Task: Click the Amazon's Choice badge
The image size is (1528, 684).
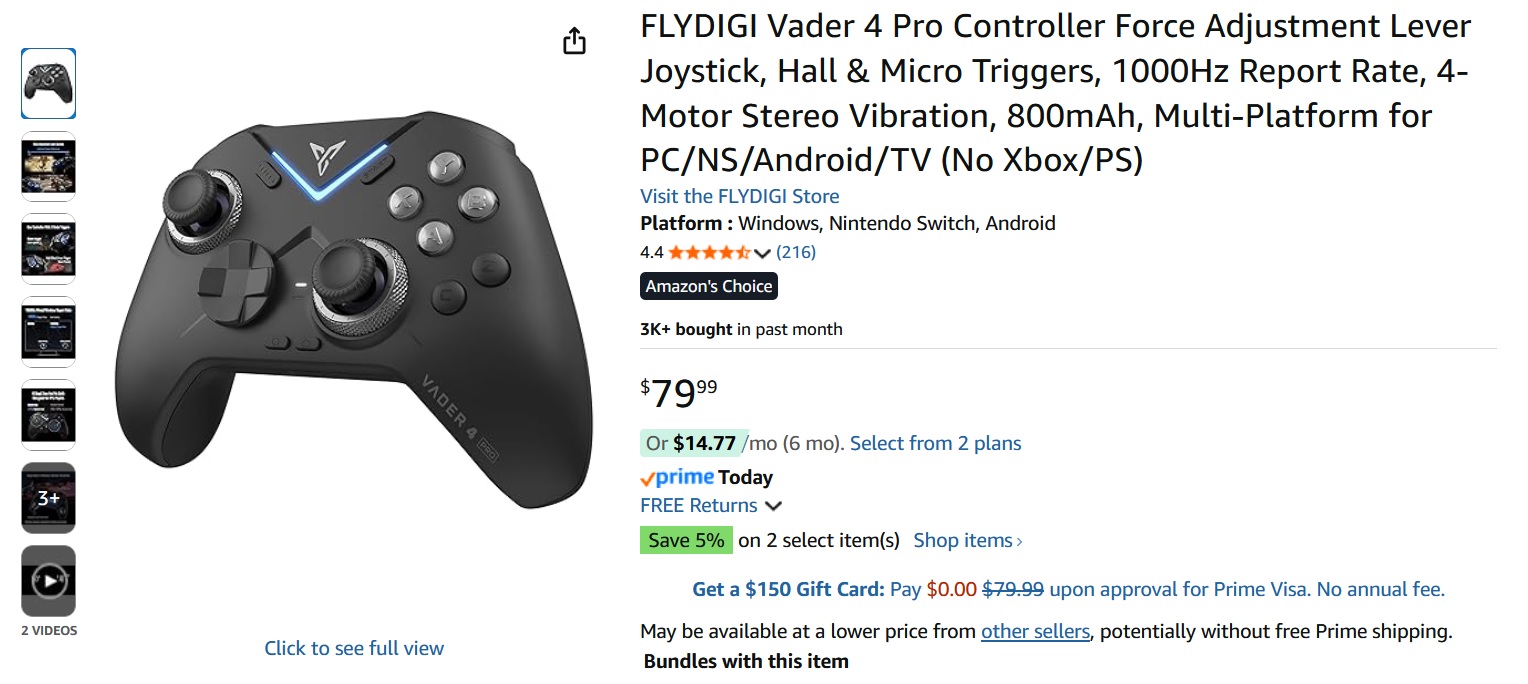Action: 708,286
